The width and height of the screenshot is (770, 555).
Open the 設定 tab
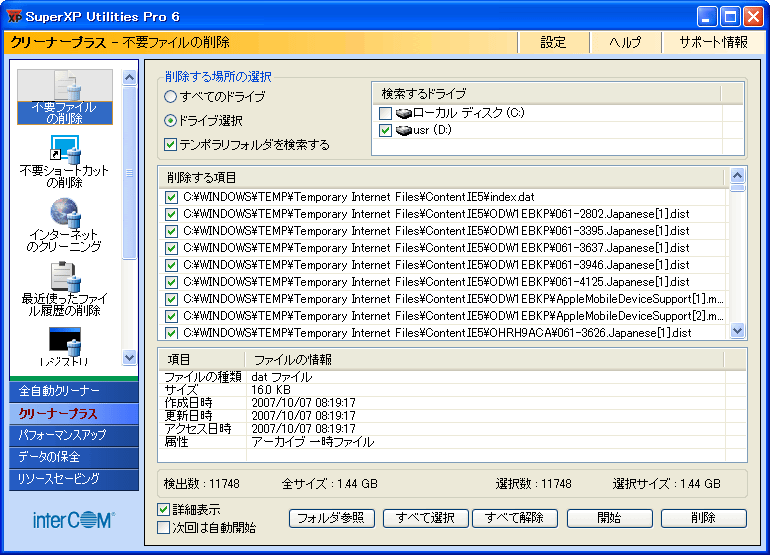point(553,42)
